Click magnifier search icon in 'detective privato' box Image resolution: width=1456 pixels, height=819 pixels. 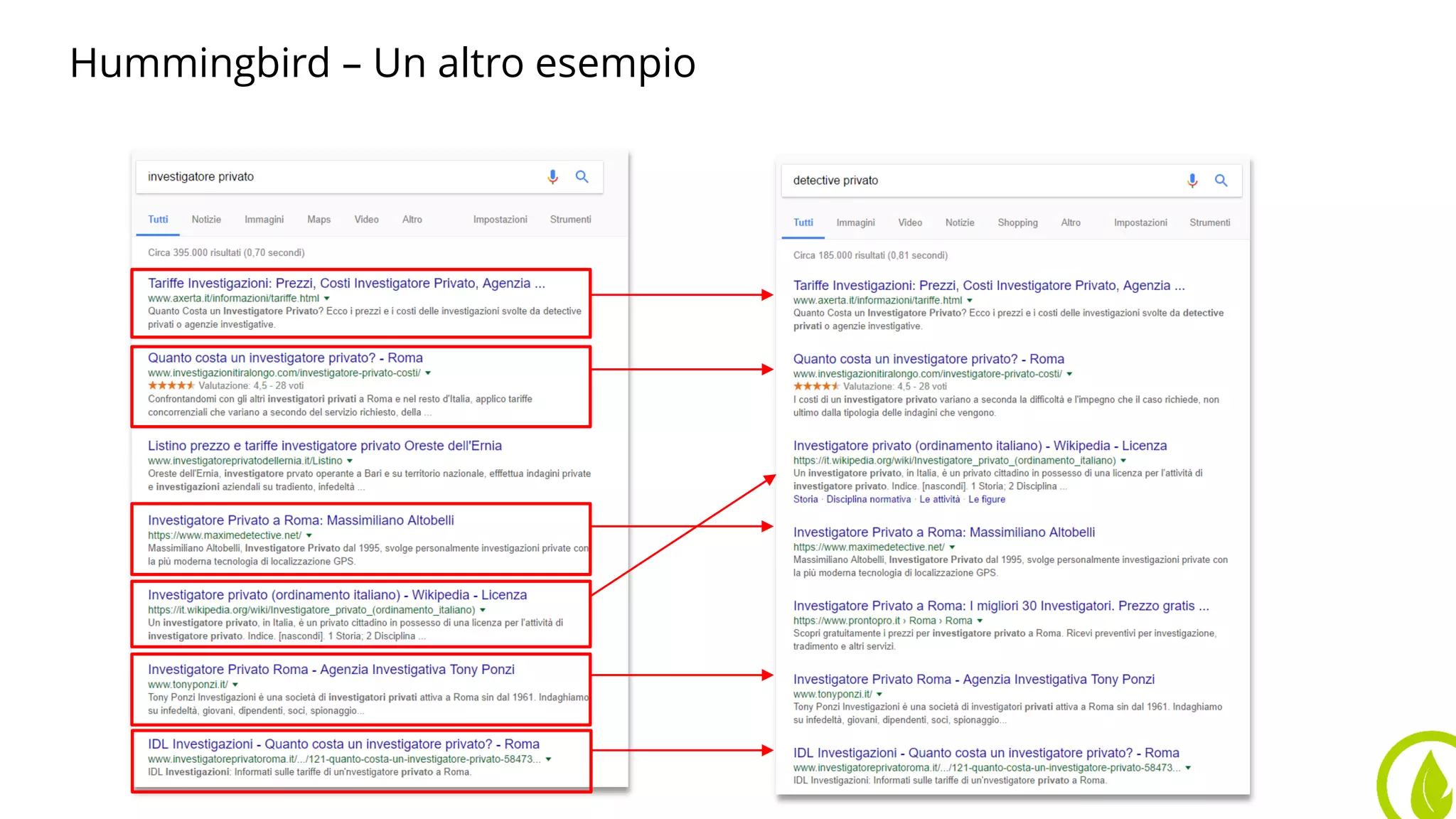[x=1221, y=181]
